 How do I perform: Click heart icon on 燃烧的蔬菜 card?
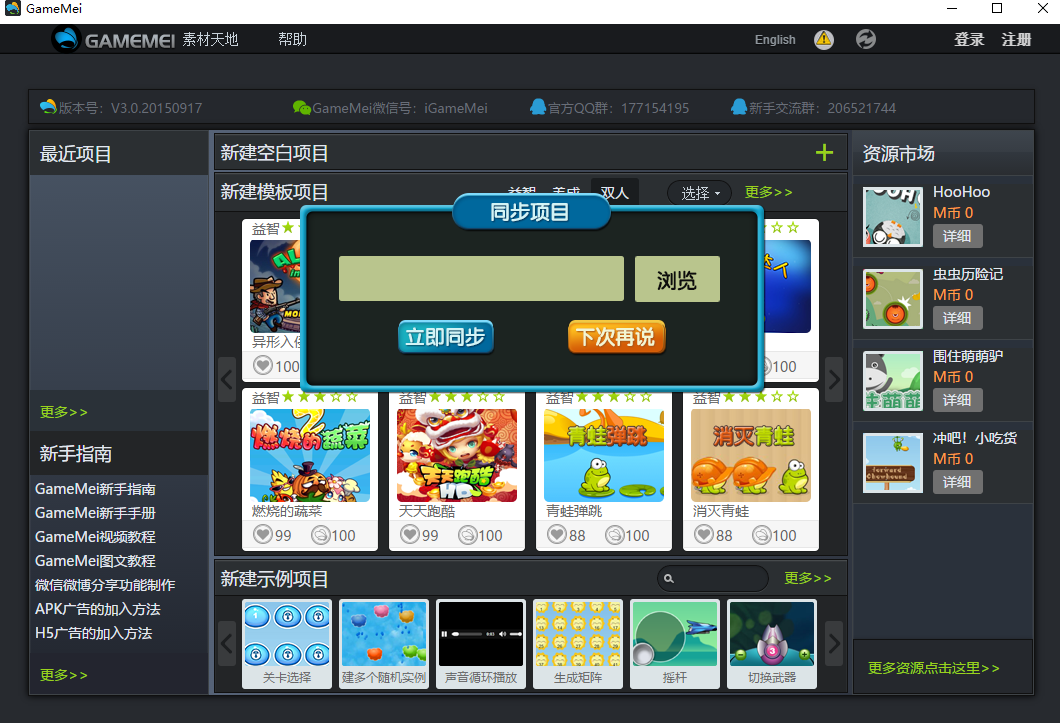[x=262, y=535]
